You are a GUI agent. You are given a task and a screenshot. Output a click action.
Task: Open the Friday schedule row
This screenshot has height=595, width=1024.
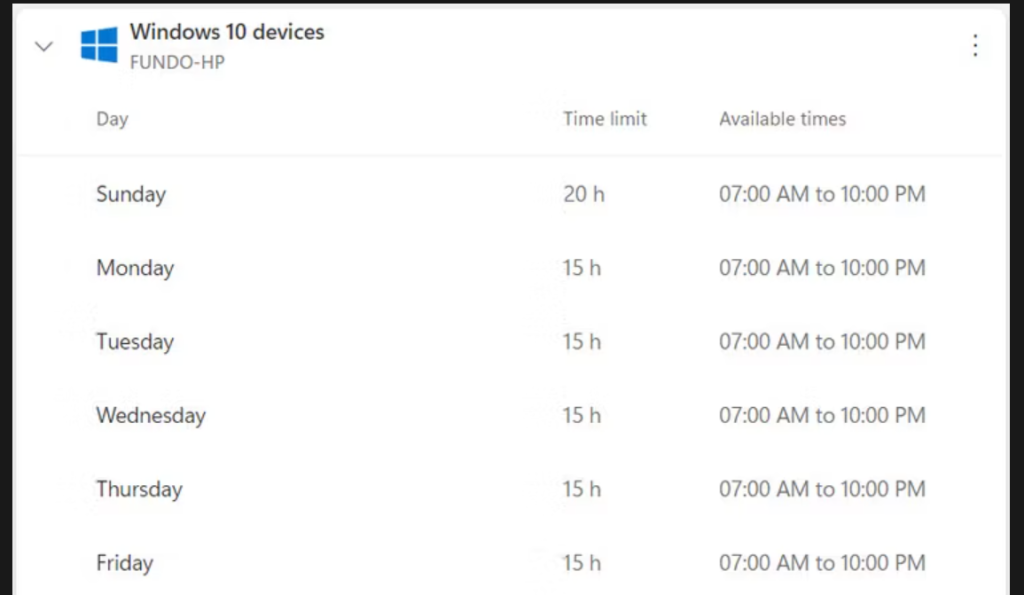point(124,563)
